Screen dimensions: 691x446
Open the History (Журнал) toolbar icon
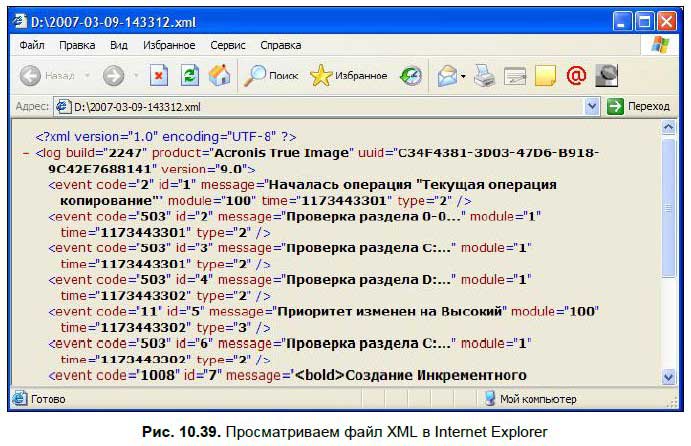click(x=411, y=76)
